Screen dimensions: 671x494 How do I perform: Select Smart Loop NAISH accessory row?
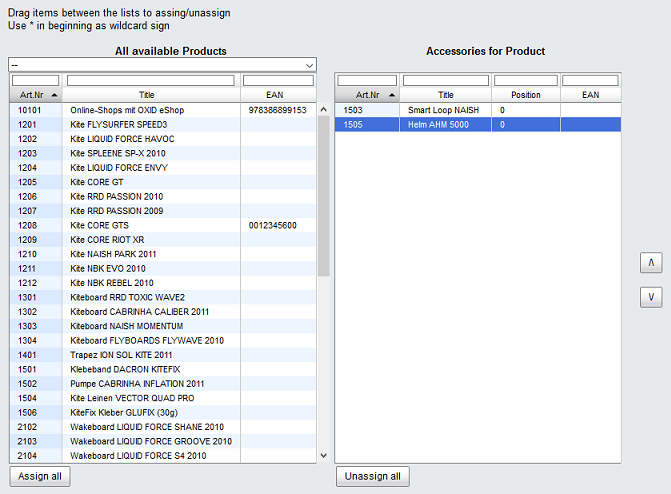478,110
